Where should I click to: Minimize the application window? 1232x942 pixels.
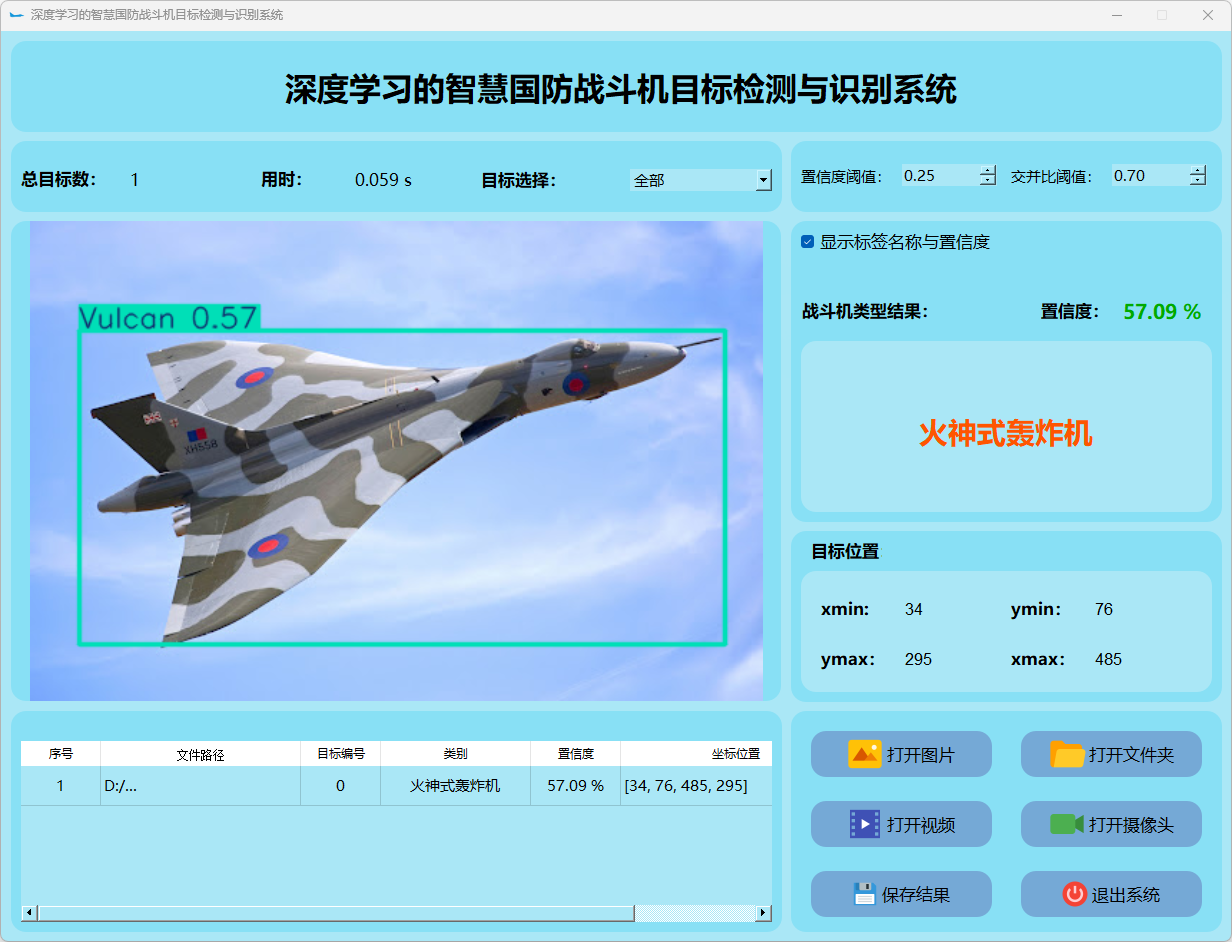(1117, 15)
